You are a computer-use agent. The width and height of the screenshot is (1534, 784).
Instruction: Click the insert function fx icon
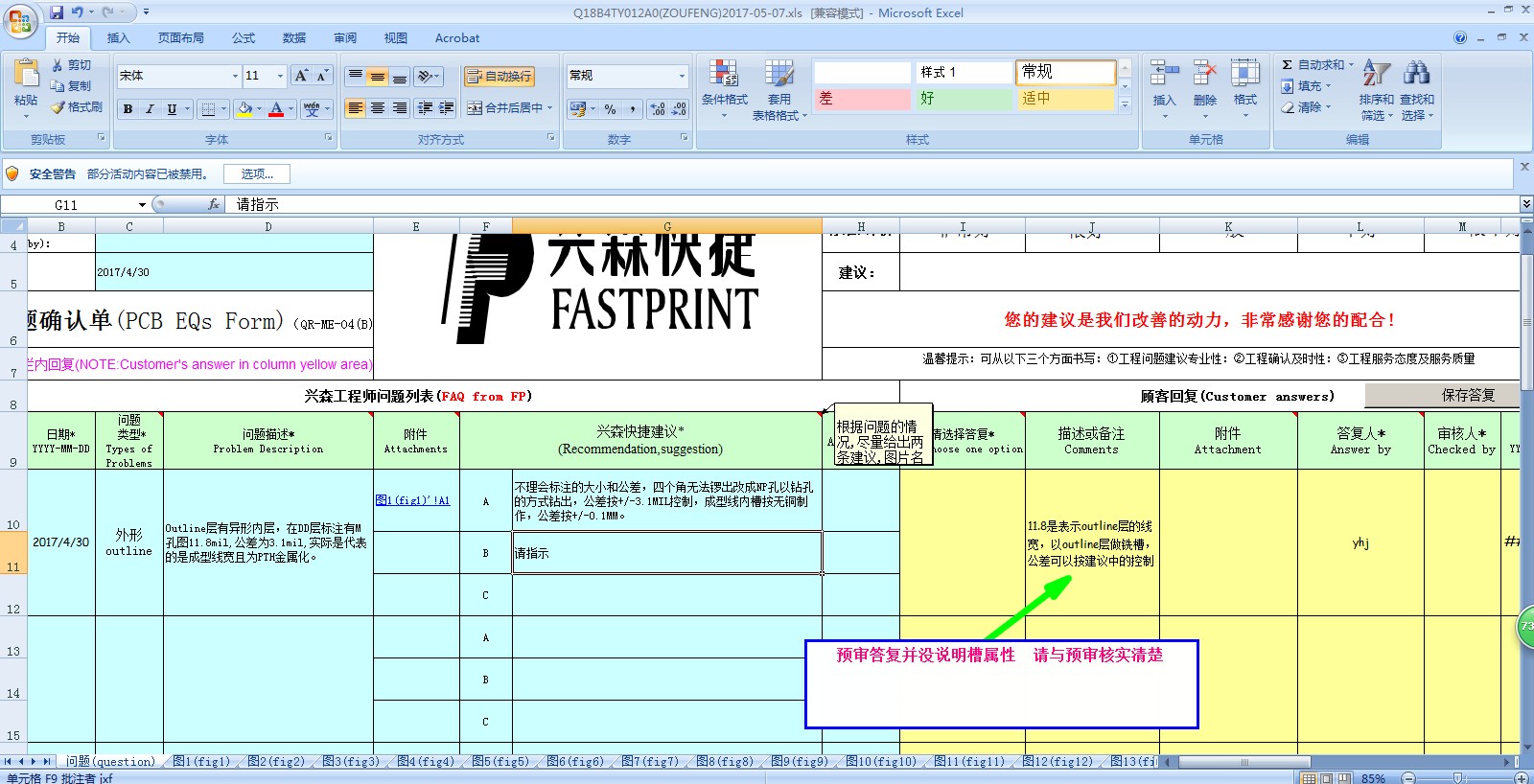215,204
